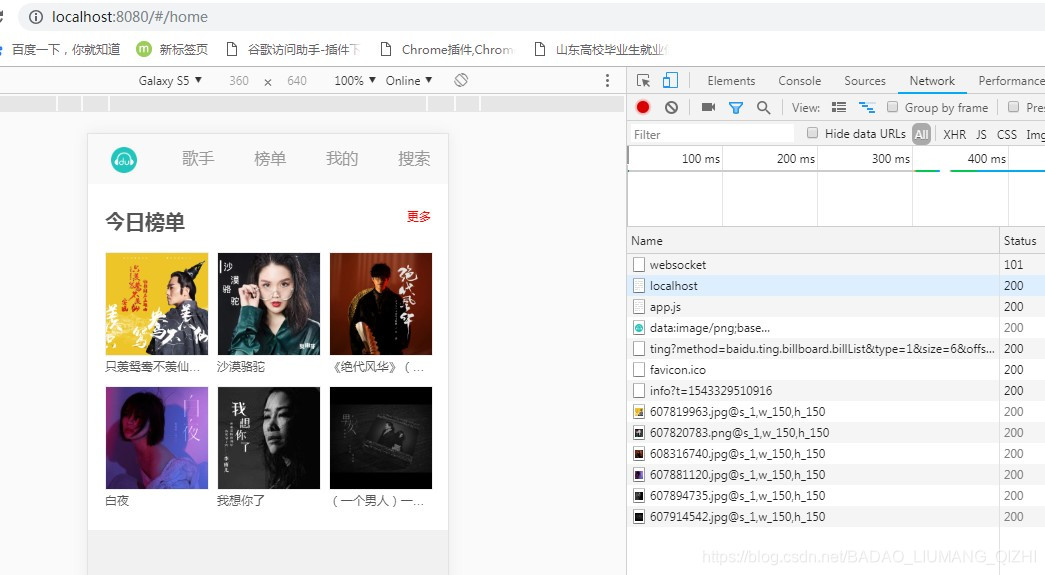Select the localhost request row
This screenshot has height=575, width=1045.
[x=836, y=286]
